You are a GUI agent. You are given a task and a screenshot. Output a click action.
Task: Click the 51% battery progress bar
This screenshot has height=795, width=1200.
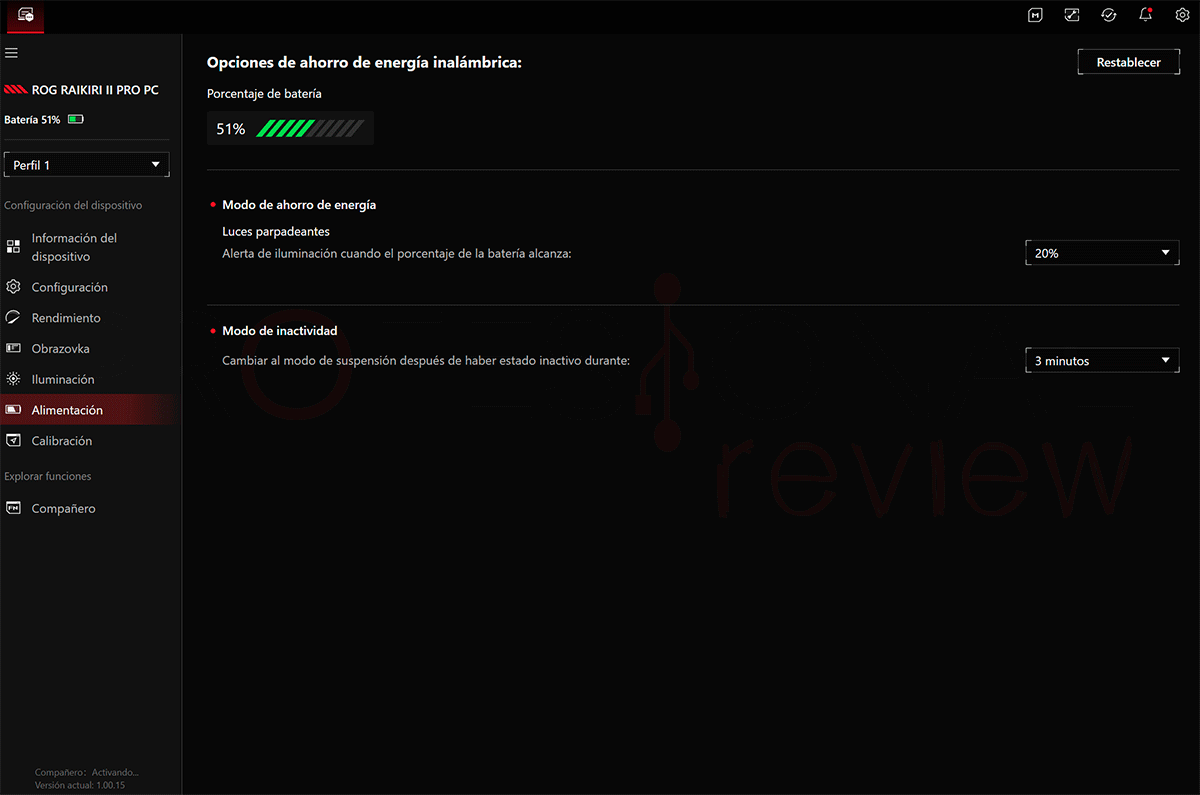[310, 128]
